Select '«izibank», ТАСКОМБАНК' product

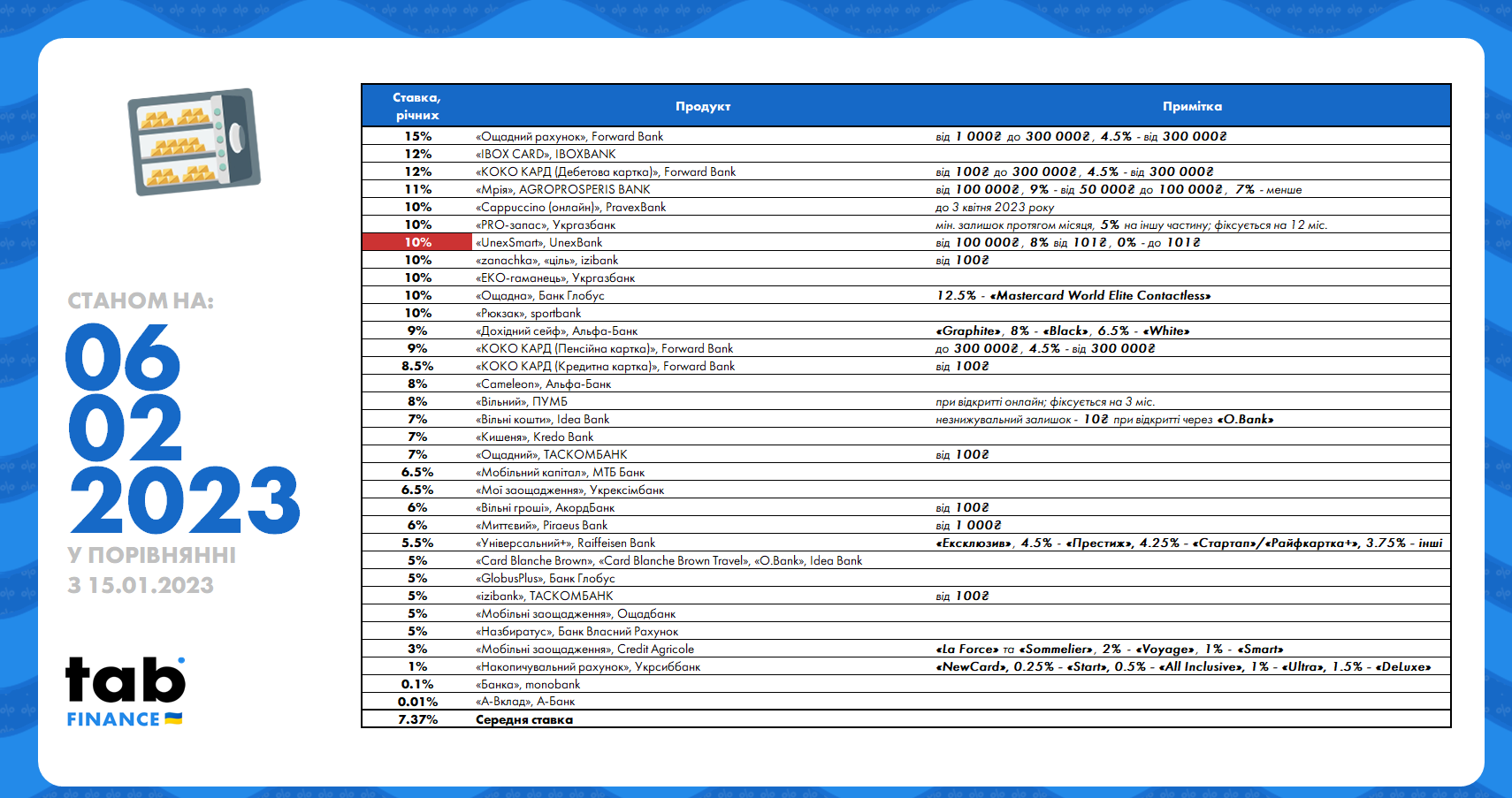click(x=545, y=596)
